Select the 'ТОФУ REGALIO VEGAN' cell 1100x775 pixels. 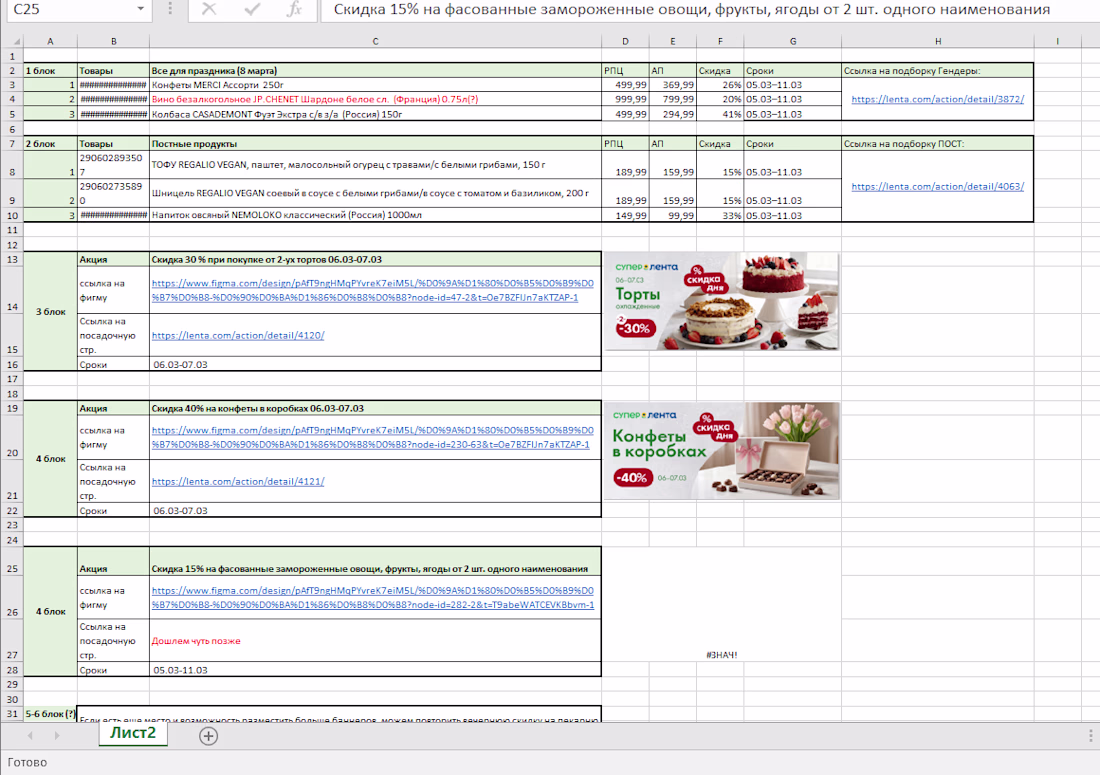pyautogui.click(x=375, y=165)
